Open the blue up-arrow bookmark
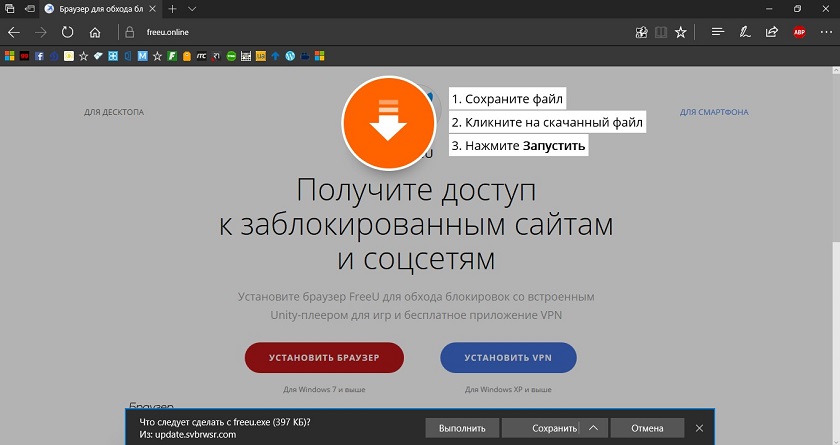Image resolution: width=840 pixels, height=445 pixels. point(275,56)
